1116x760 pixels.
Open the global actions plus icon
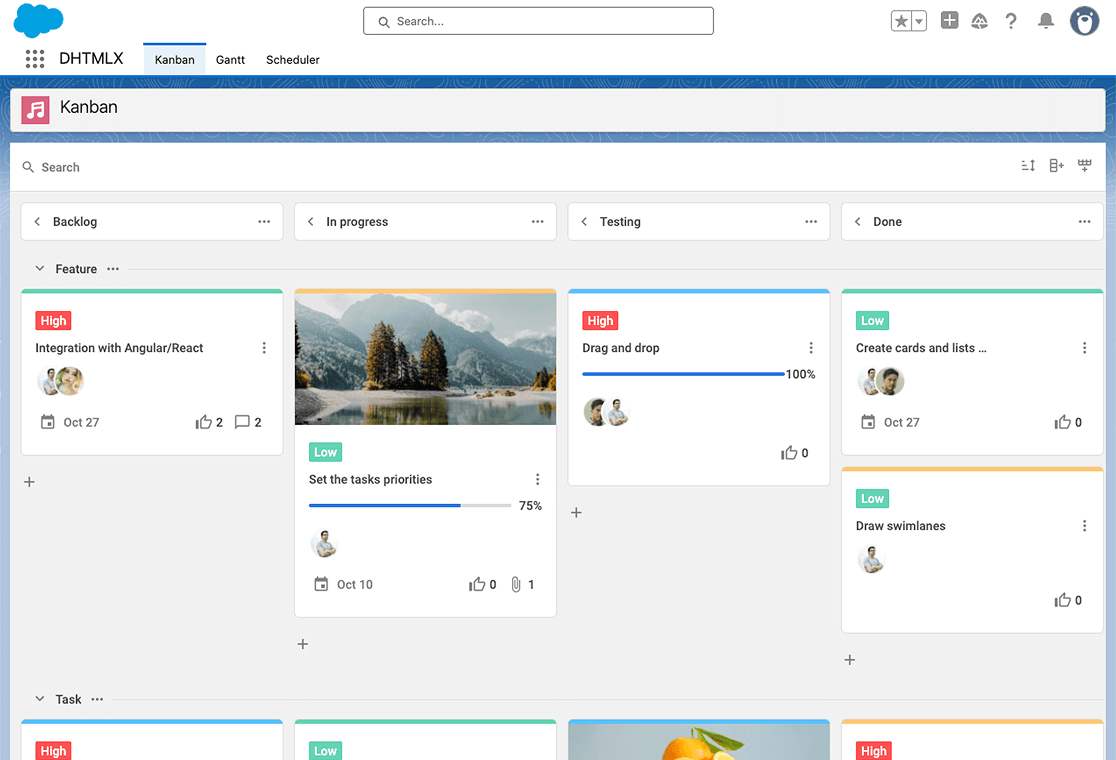tap(950, 21)
